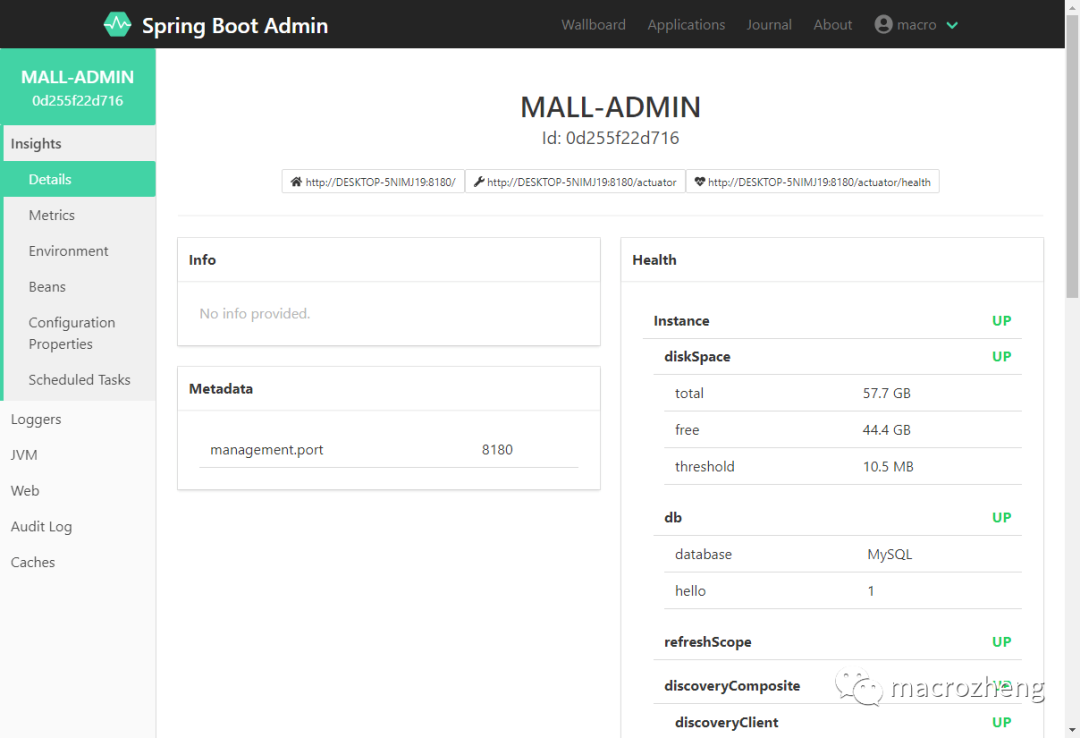This screenshot has height=738, width=1080.
Task: Expand the macro user dropdown chevron
Action: (952, 25)
